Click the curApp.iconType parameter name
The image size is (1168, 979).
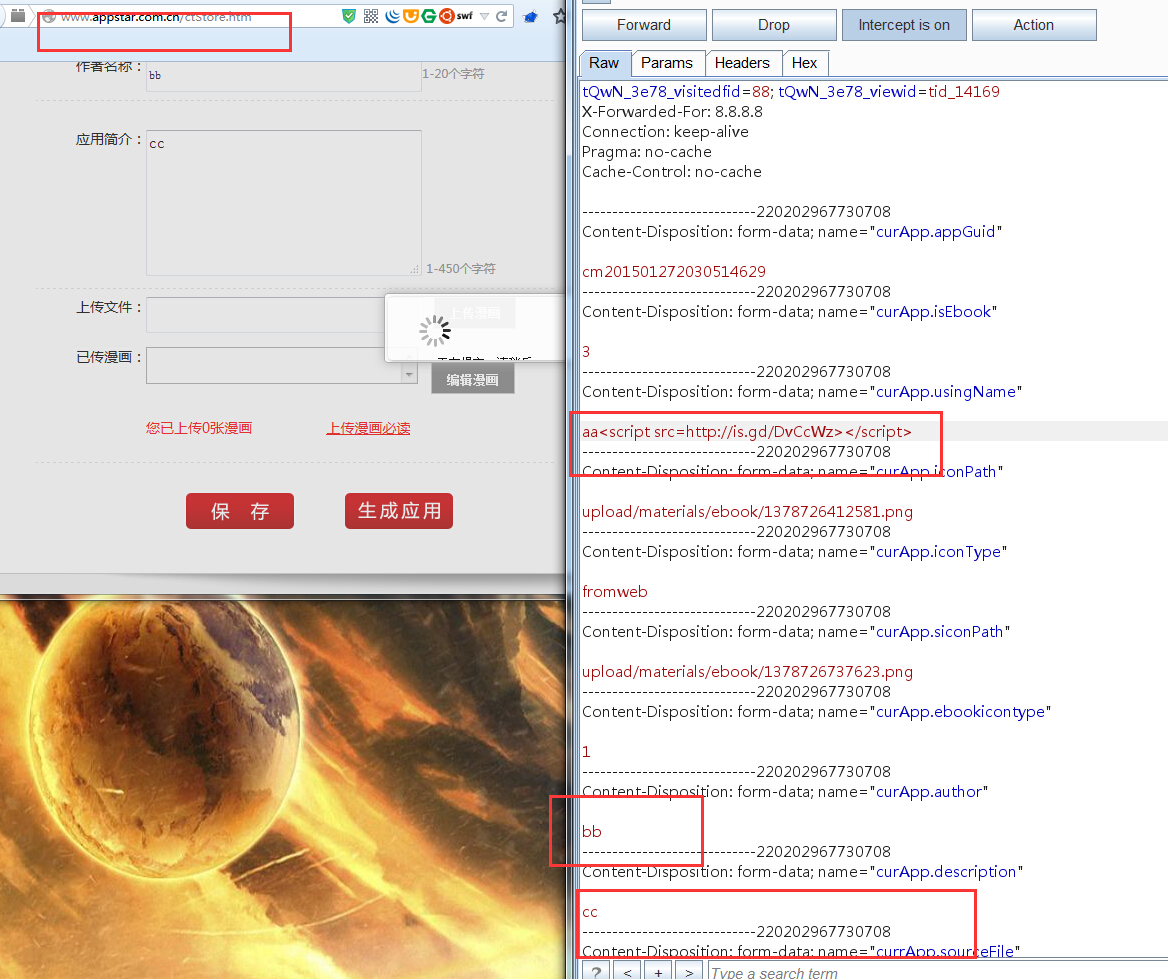(938, 552)
